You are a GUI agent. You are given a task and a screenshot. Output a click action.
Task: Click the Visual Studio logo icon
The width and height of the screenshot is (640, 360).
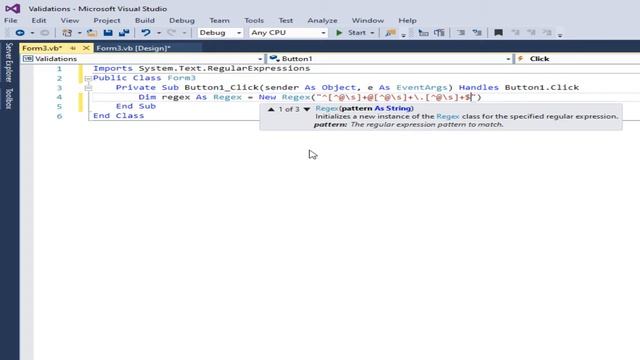tap(12, 8)
